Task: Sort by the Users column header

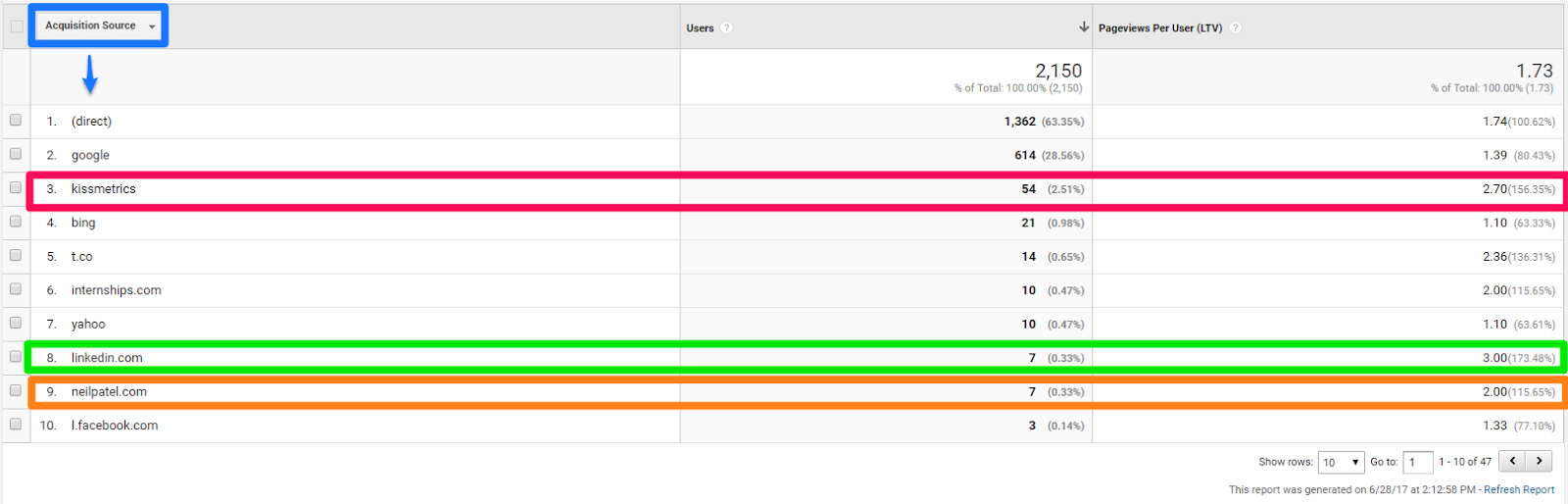Action: [x=700, y=28]
